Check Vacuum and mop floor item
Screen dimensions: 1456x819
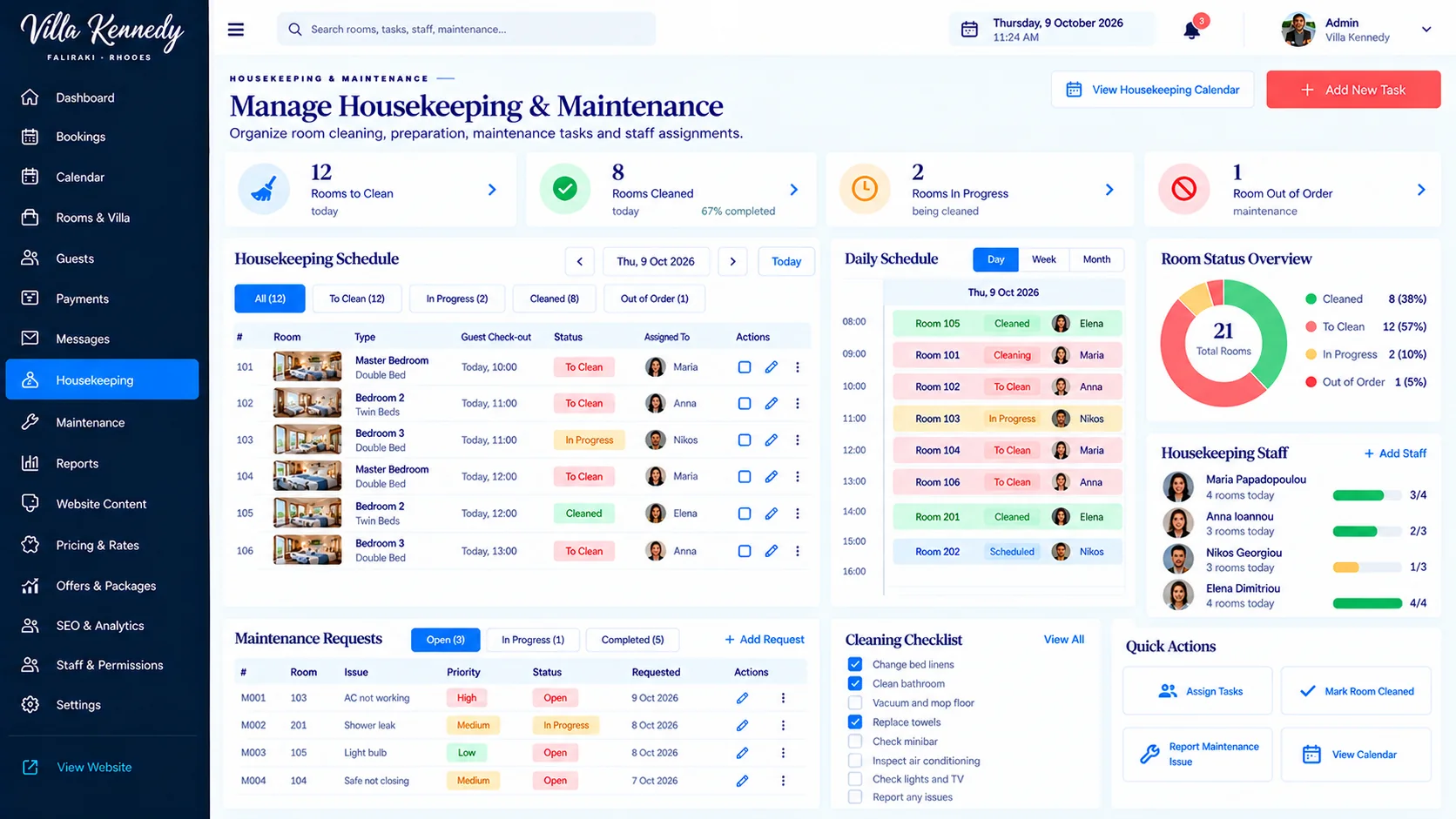pos(855,702)
